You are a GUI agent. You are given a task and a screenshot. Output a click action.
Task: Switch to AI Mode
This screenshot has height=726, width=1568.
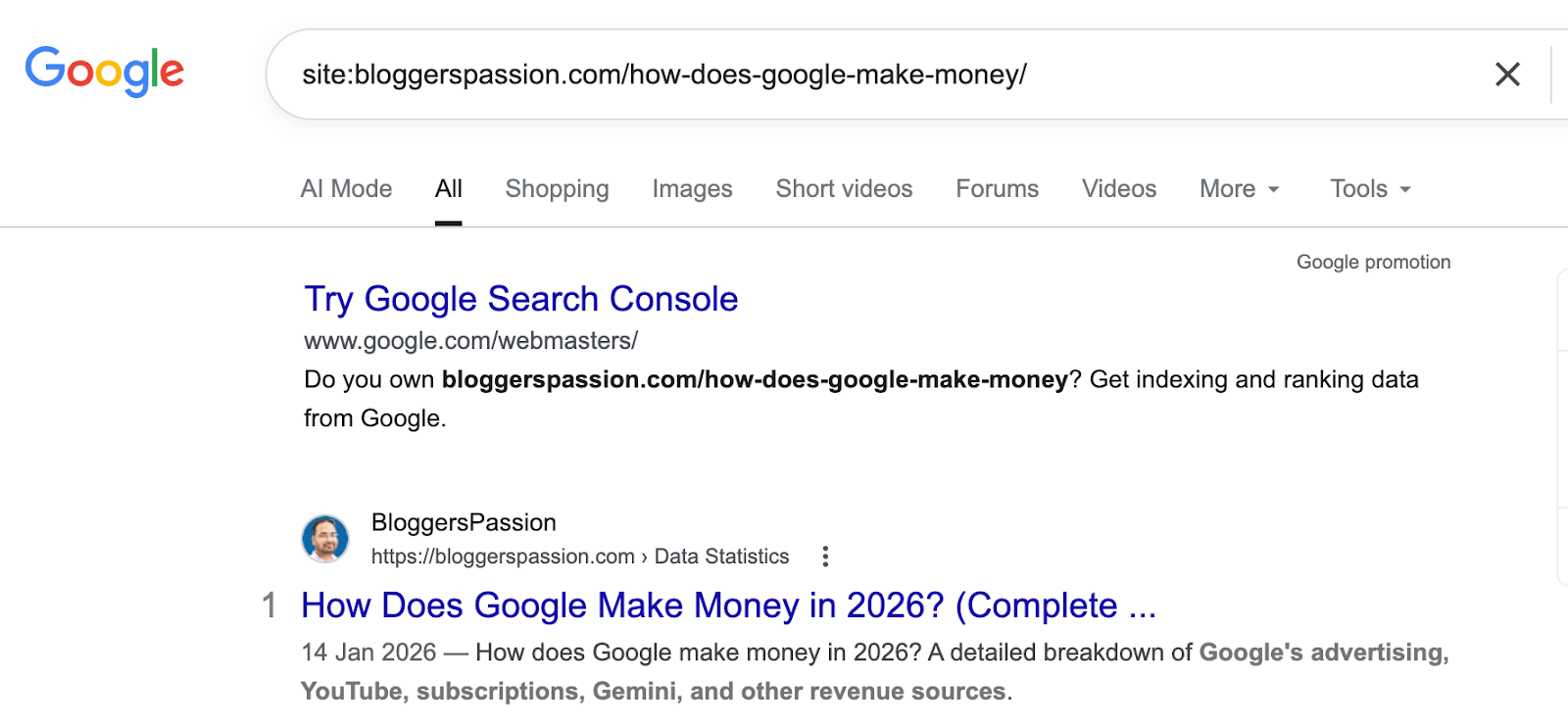click(x=346, y=188)
